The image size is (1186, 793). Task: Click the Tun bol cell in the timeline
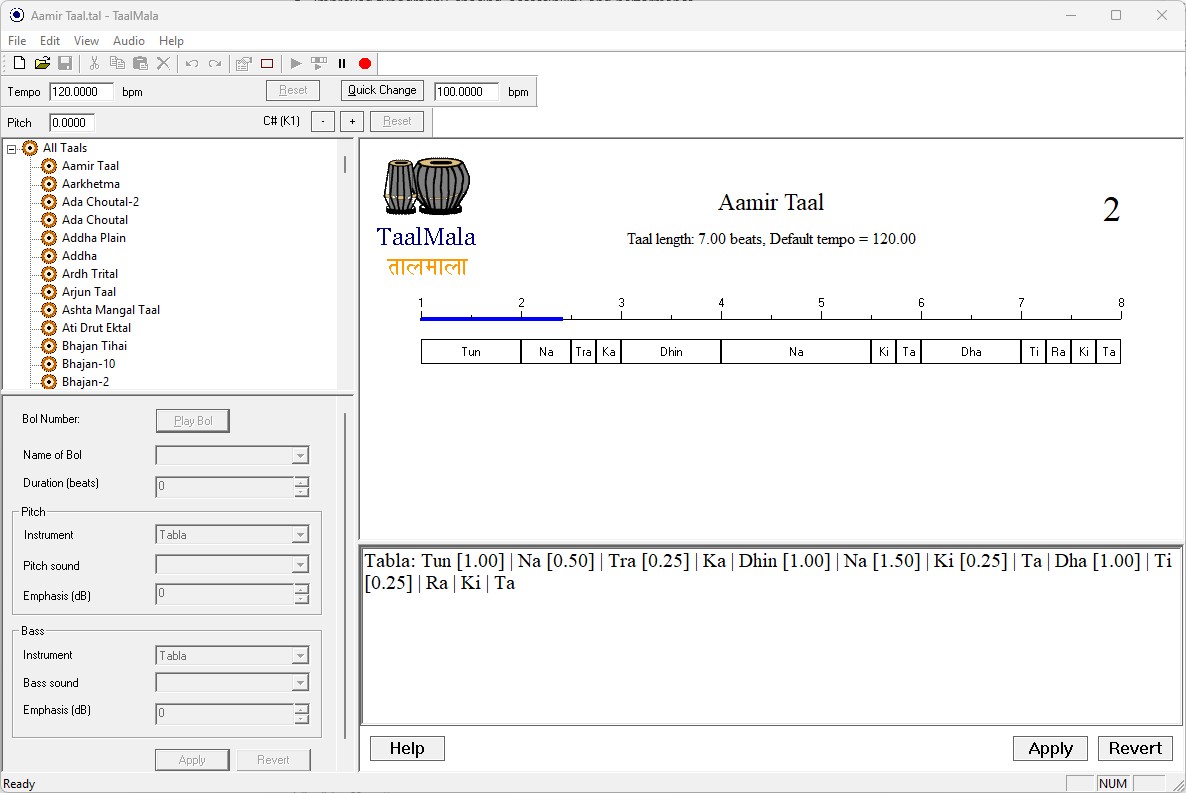(470, 352)
